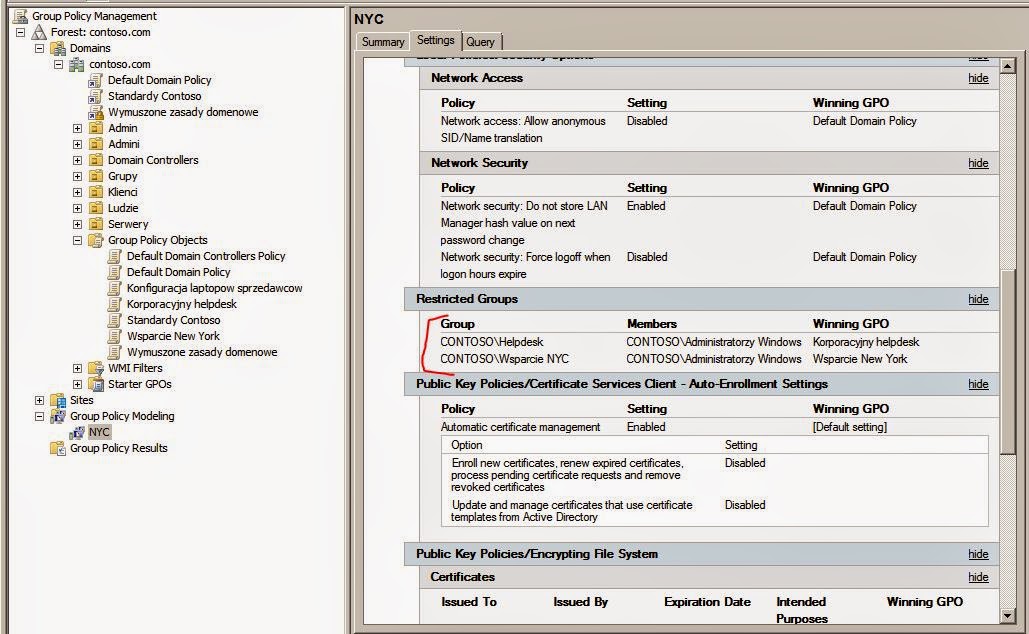Expand the Sites node
The image size is (1029, 634).
[x=39, y=400]
